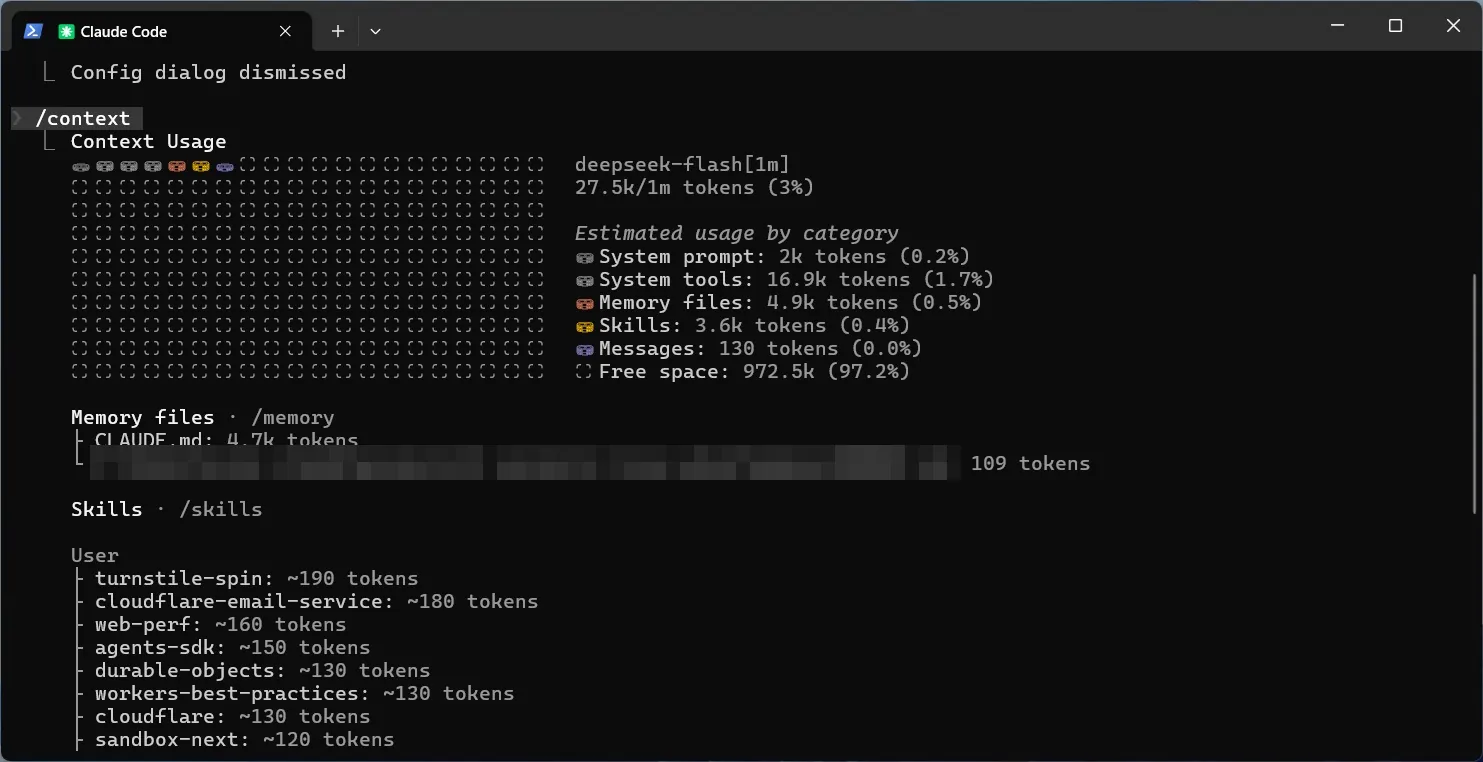Image resolution: width=1483 pixels, height=762 pixels.
Task: Select the turnstile-spin skill row
Action: click(x=256, y=578)
